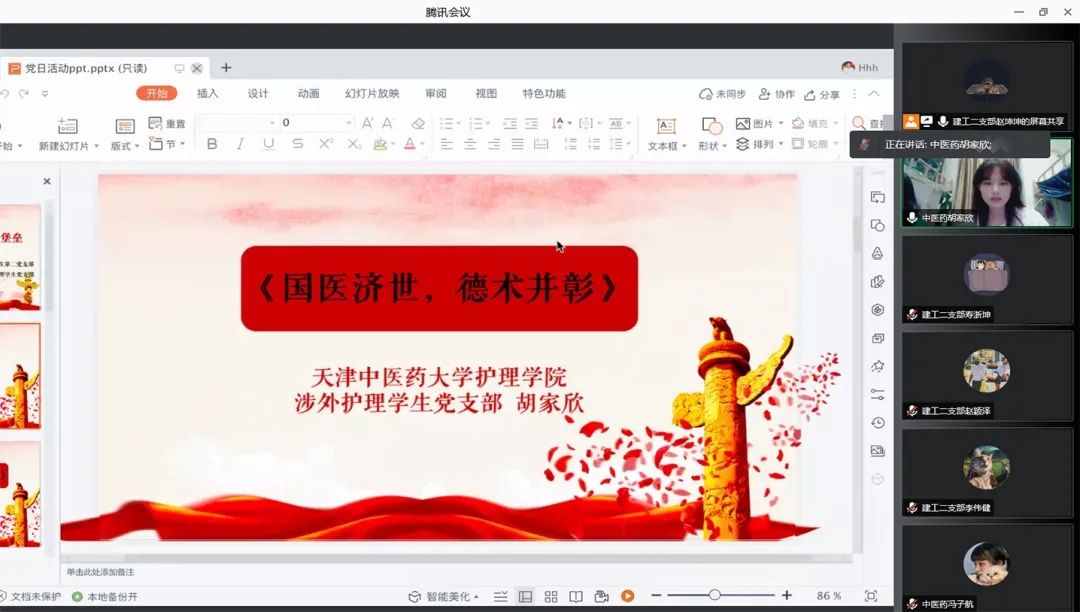This screenshot has width=1080, height=612.
Task: Switch to the 插入 tab
Action: click(207, 93)
